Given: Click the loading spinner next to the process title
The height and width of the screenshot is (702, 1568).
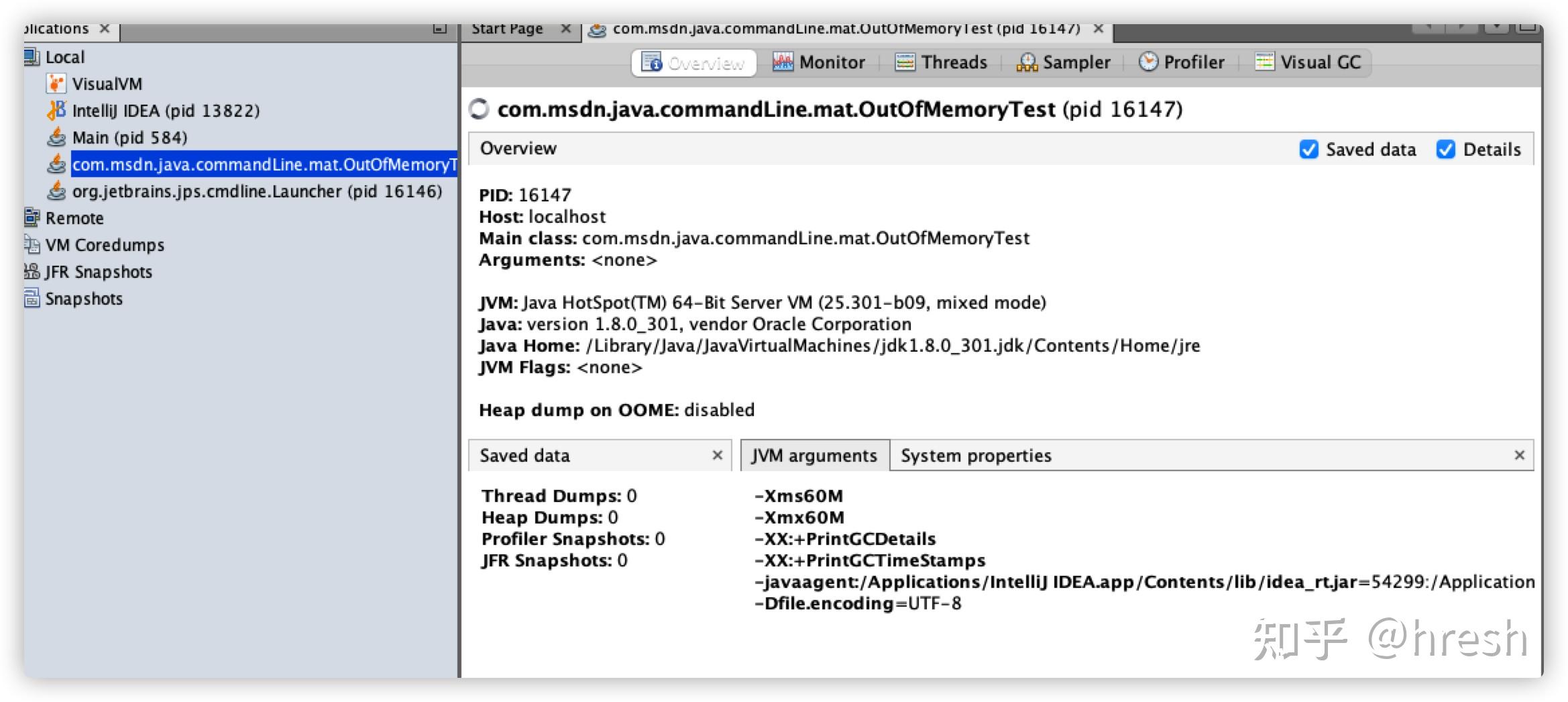Looking at the screenshot, I should (x=479, y=109).
